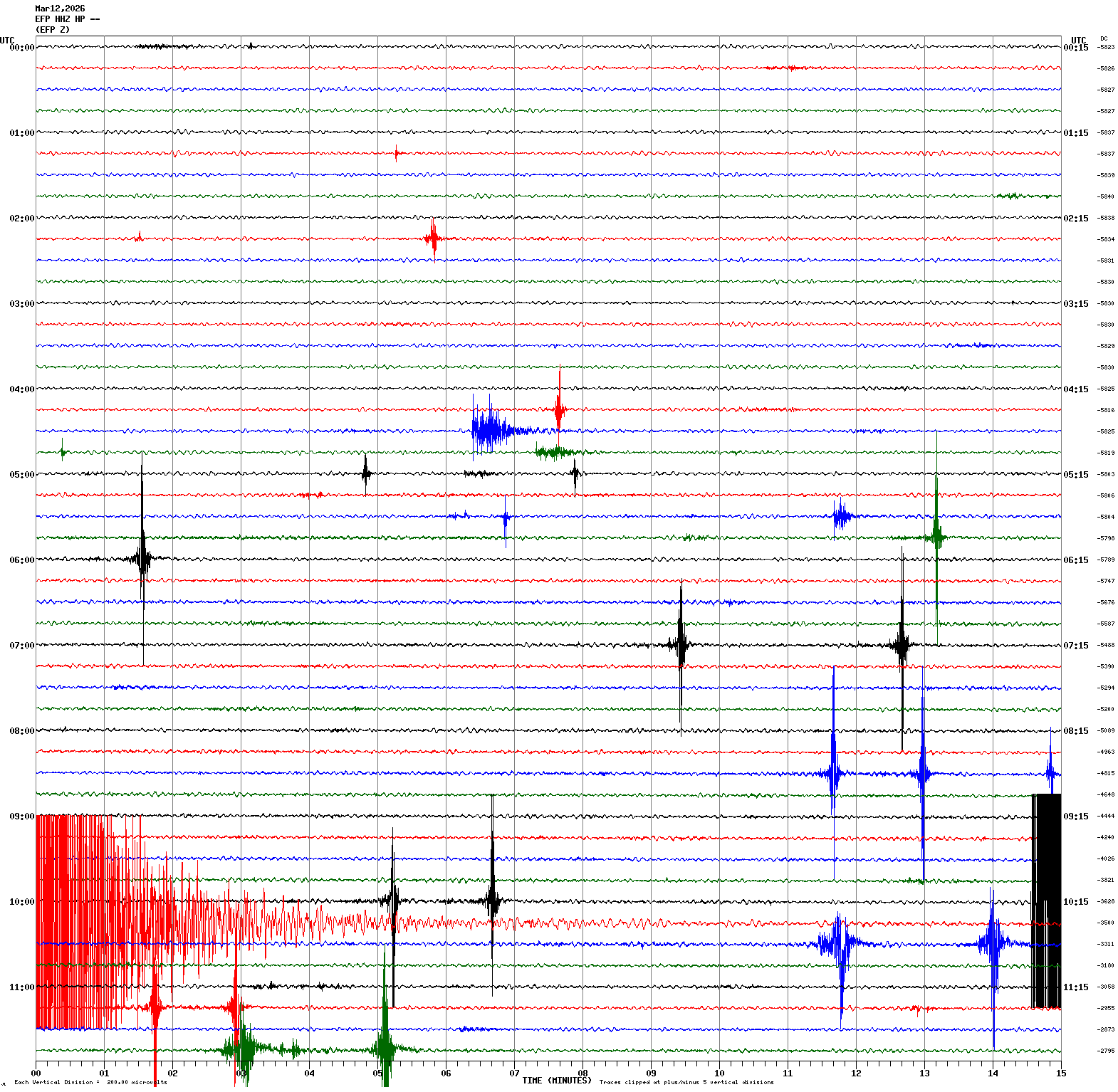The image size is (1118, 1092).
Task: Click the -5823 DC offset value
Action: click(1106, 47)
